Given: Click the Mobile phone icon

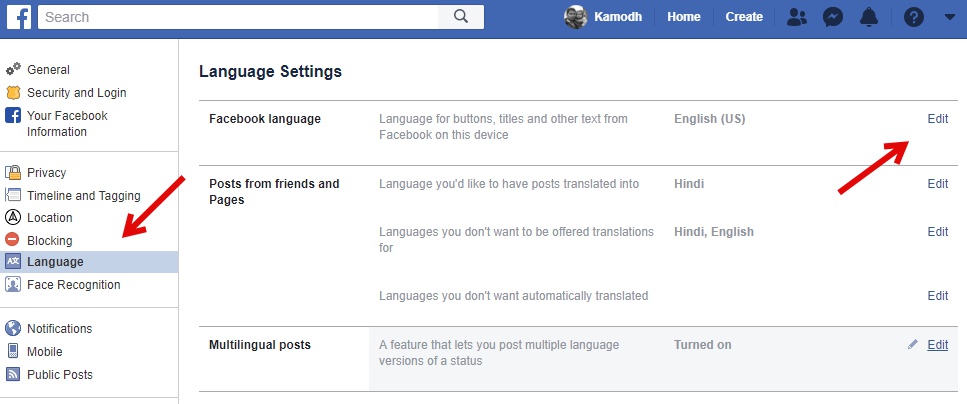Looking at the screenshot, I should click(x=13, y=351).
